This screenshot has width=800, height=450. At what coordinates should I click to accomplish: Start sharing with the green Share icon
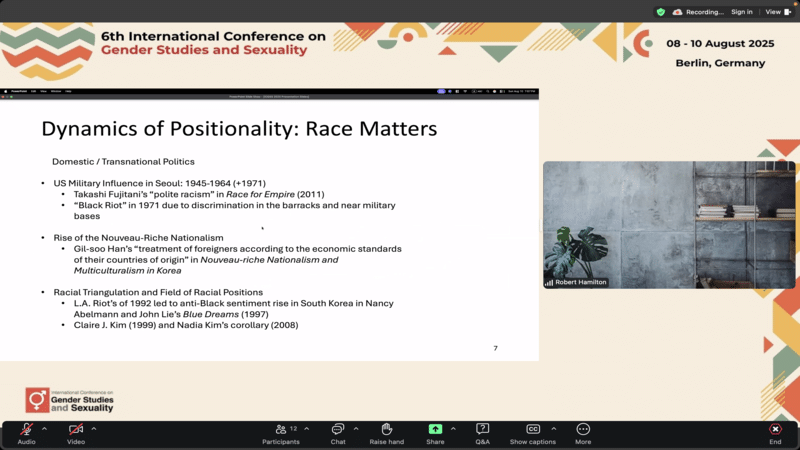pos(435,429)
